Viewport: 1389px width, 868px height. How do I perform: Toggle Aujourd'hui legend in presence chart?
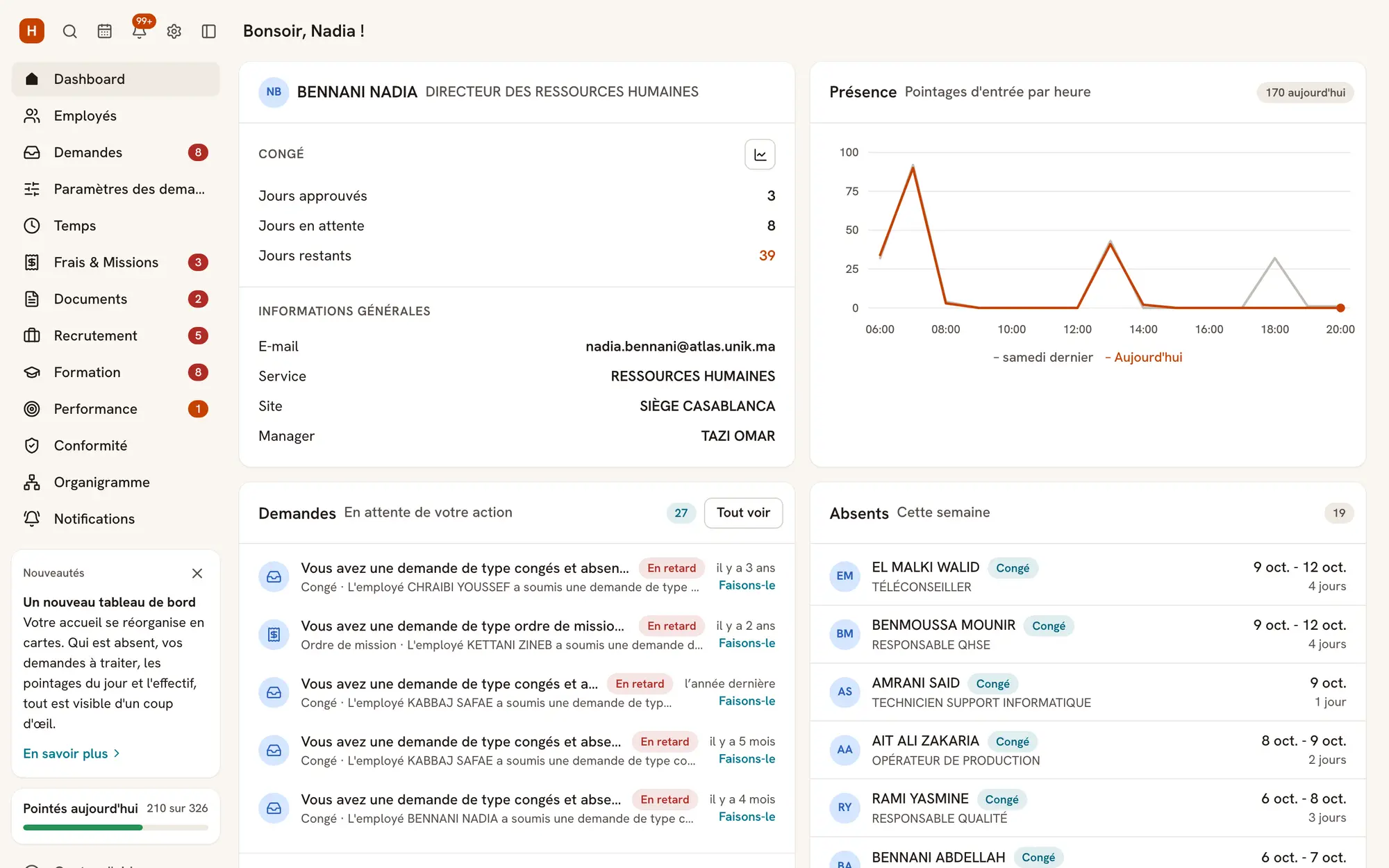coord(1143,357)
